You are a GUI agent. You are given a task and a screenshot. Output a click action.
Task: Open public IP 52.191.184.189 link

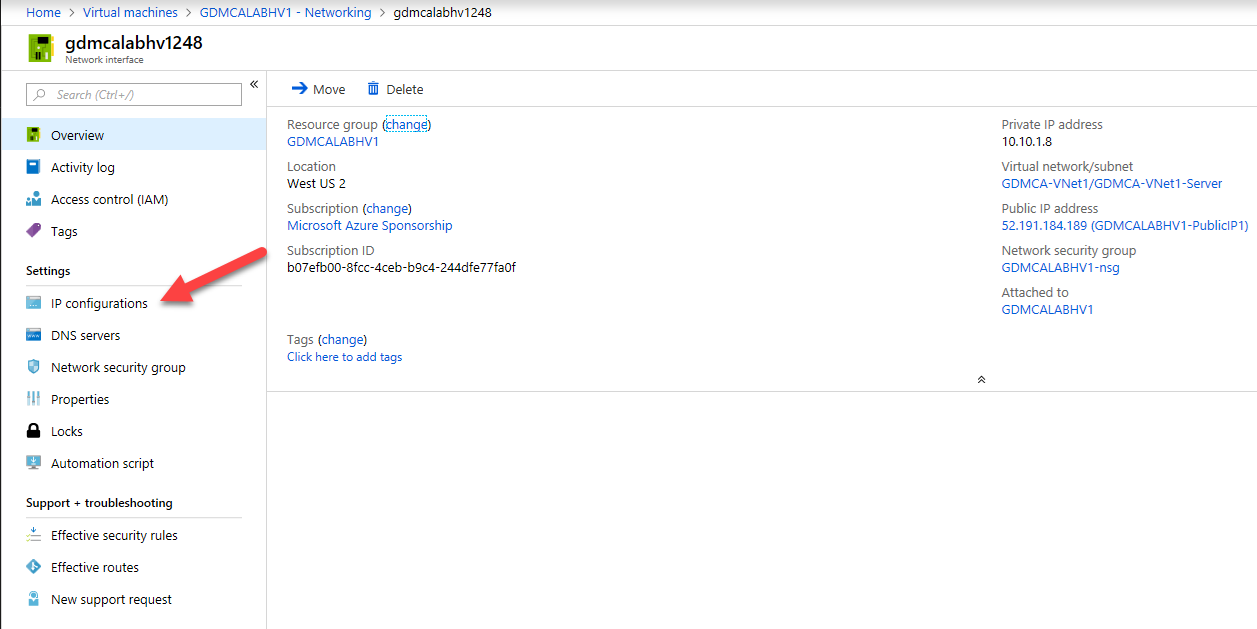pyautogui.click(x=1125, y=226)
